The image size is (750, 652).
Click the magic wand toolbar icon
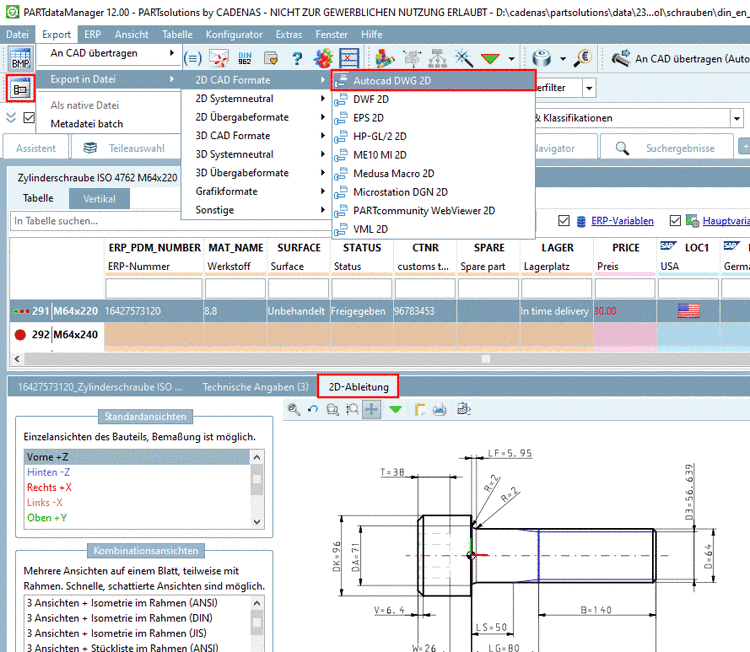463,58
